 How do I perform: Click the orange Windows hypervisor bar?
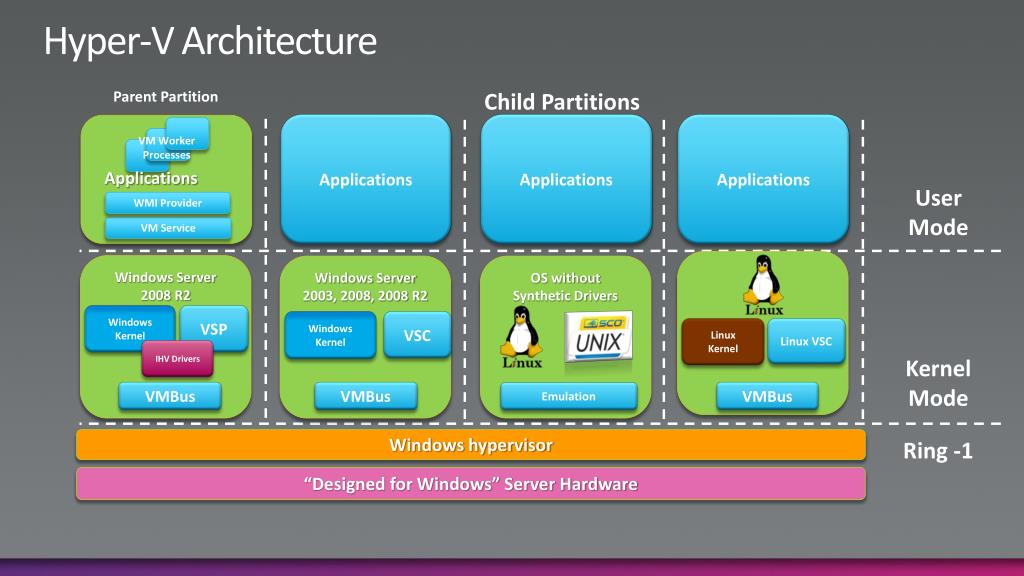point(471,445)
